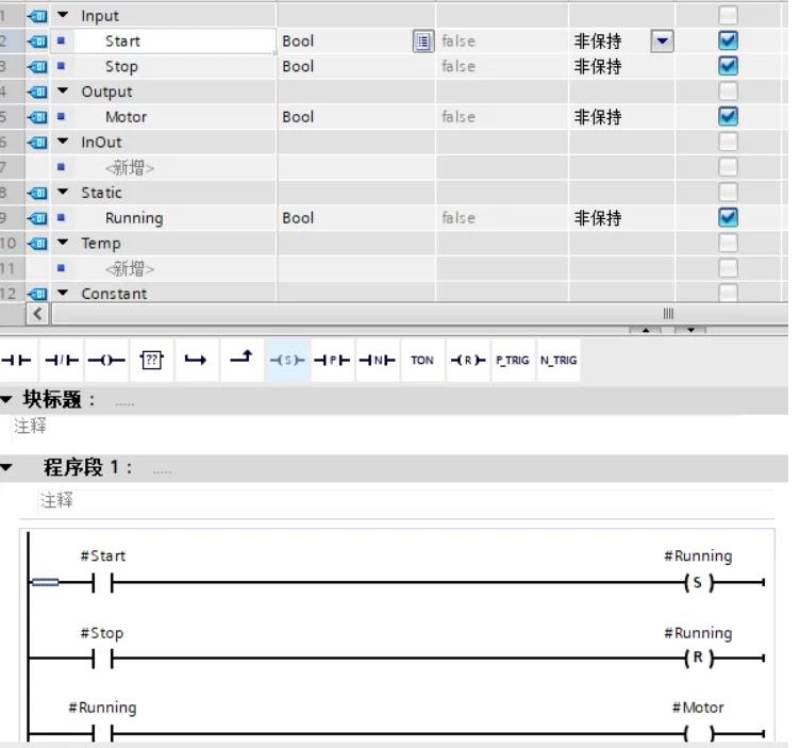Collapse the Temp section
This screenshot has height=748, width=800.
click(62, 242)
